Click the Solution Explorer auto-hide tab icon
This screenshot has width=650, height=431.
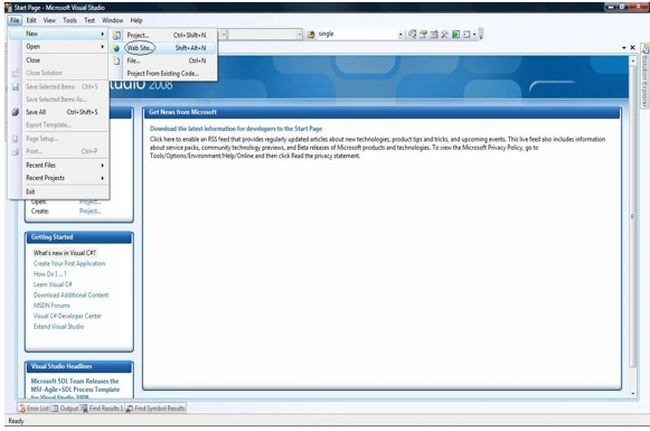point(645,49)
